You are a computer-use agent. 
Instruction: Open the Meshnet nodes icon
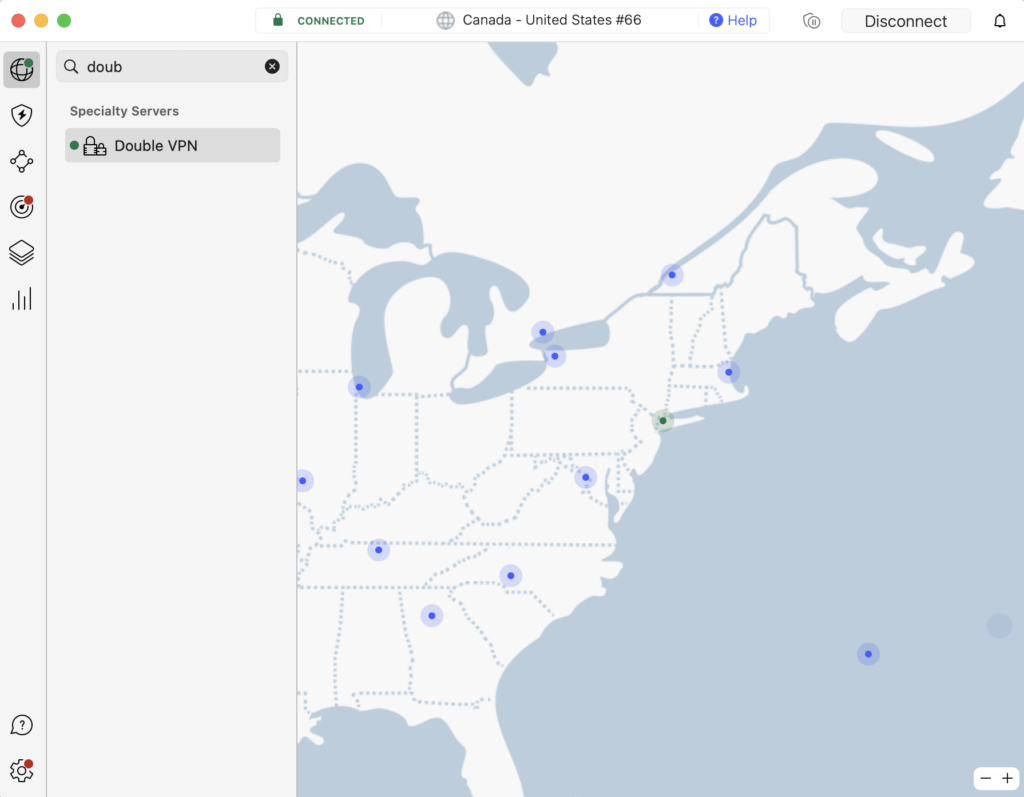click(x=22, y=161)
